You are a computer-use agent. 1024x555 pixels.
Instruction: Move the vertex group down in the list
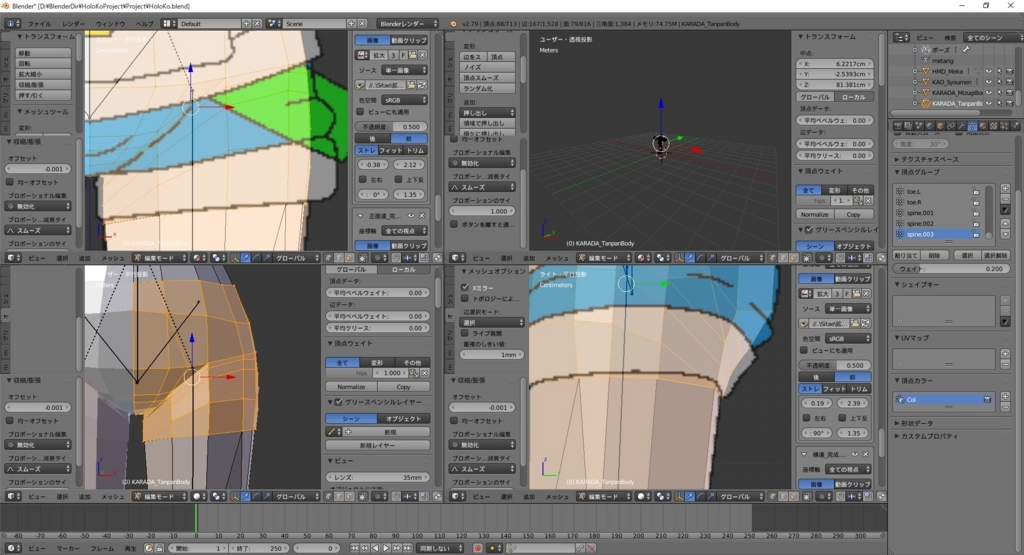point(1006,234)
